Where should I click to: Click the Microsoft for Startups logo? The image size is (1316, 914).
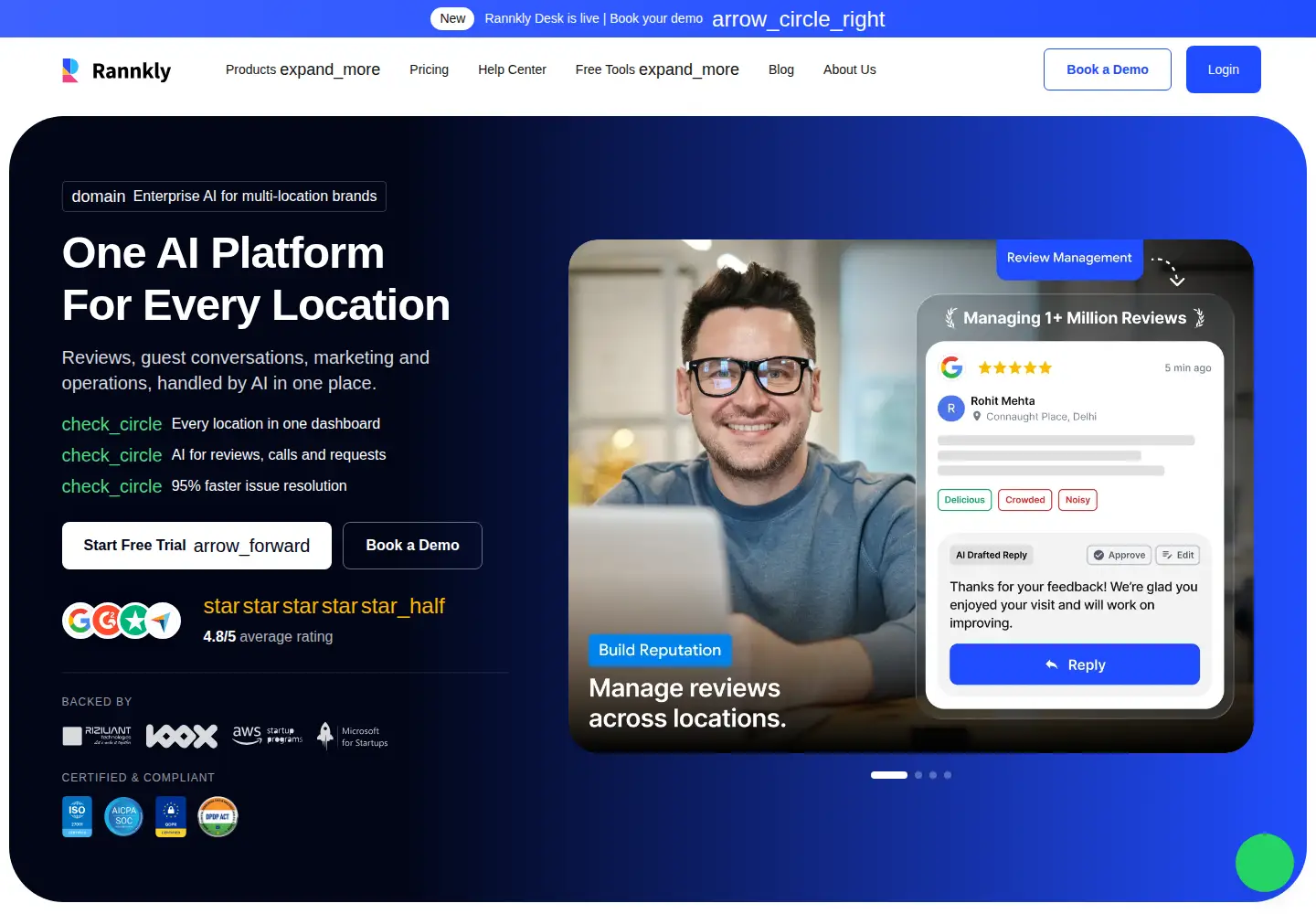(x=353, y=736)
